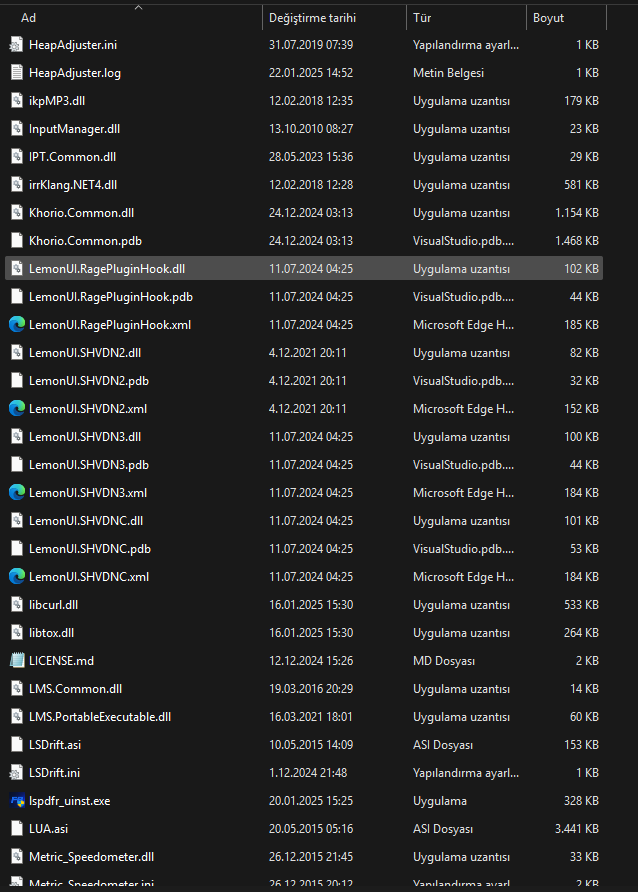Select the Metric_Speedometer.dll file name
Viewport: 638px width, 892px height.
(x=92, y=857)
